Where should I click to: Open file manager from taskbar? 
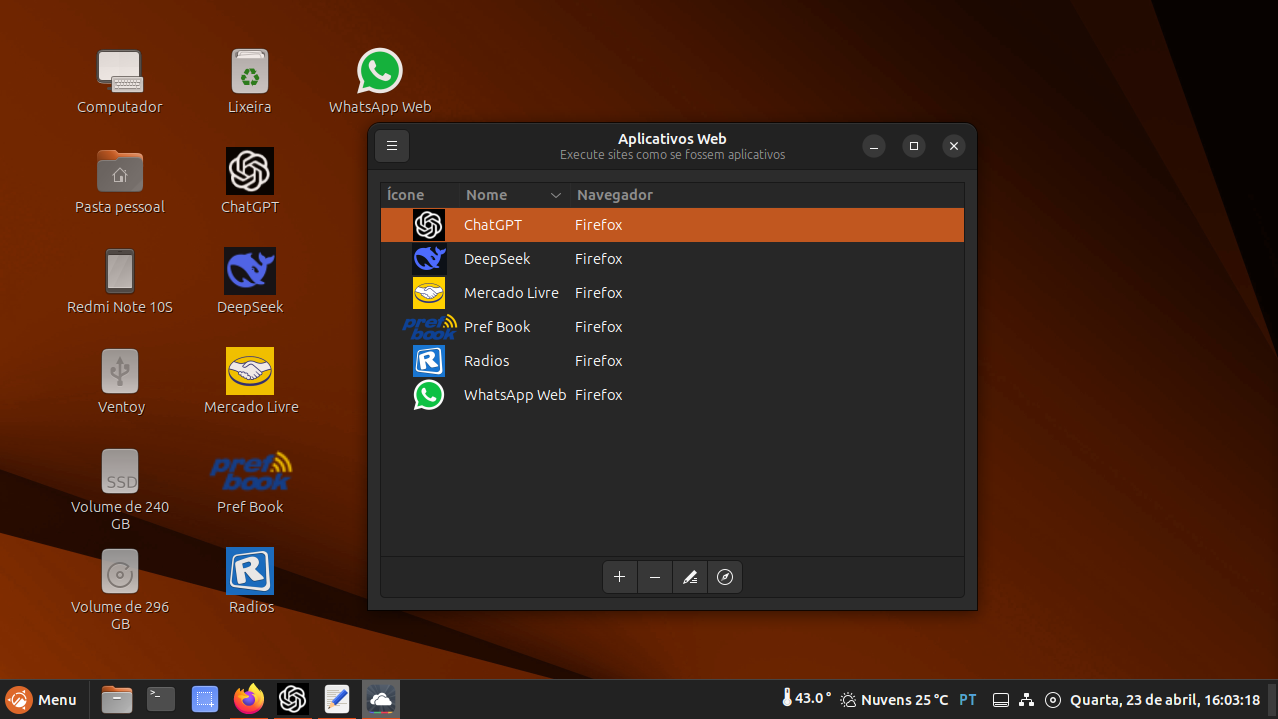click(117, 700)
